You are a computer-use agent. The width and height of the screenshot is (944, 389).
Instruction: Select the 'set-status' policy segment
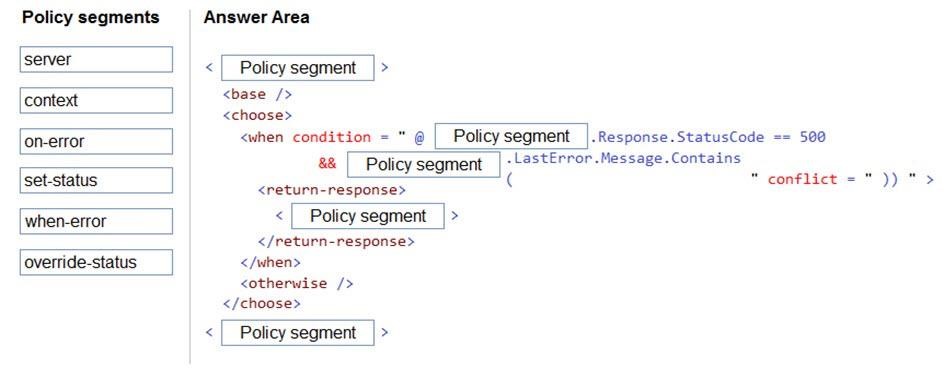pyautogui.click(x=96, y=180)
